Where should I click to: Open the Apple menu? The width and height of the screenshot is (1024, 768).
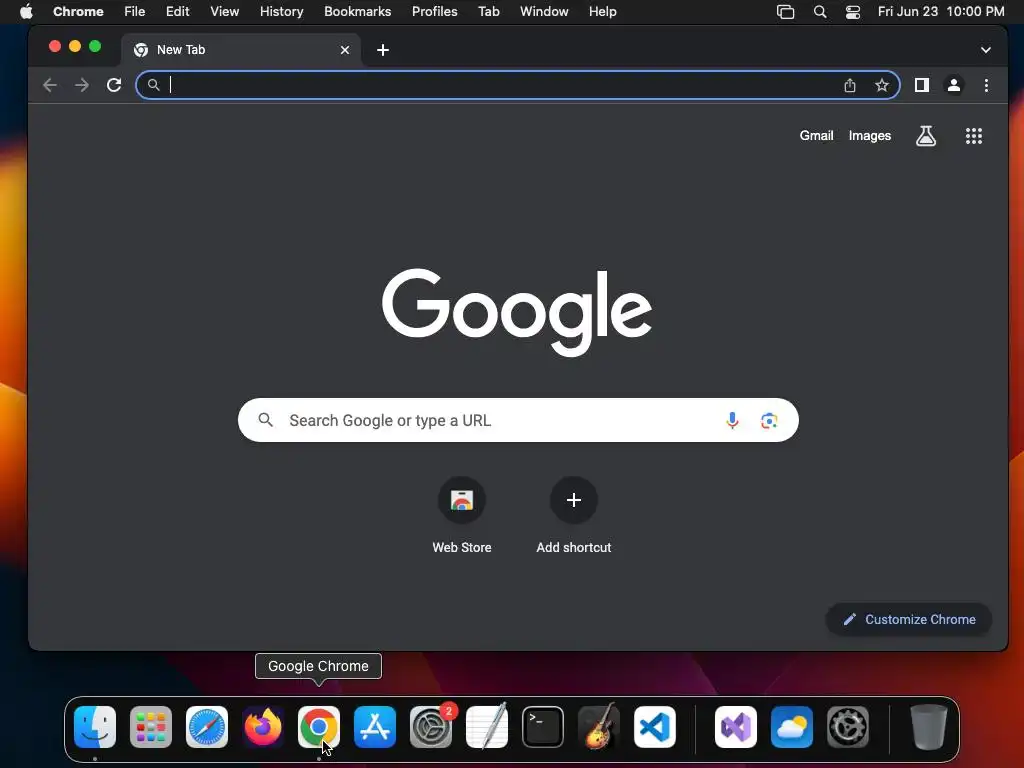(x=26, y=12)
